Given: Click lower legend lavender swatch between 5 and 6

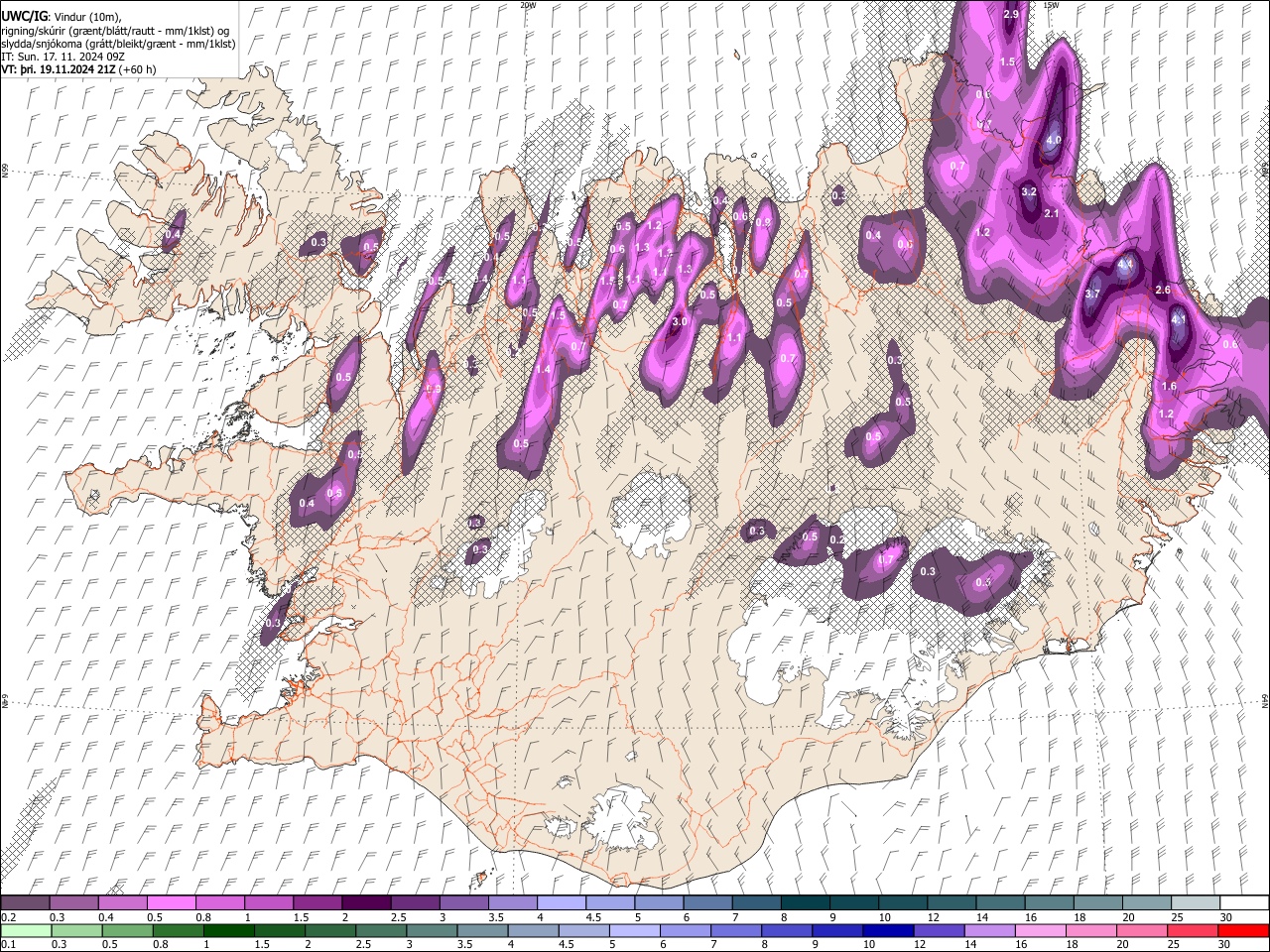Looking at the screenshot, I should point(635,930).
